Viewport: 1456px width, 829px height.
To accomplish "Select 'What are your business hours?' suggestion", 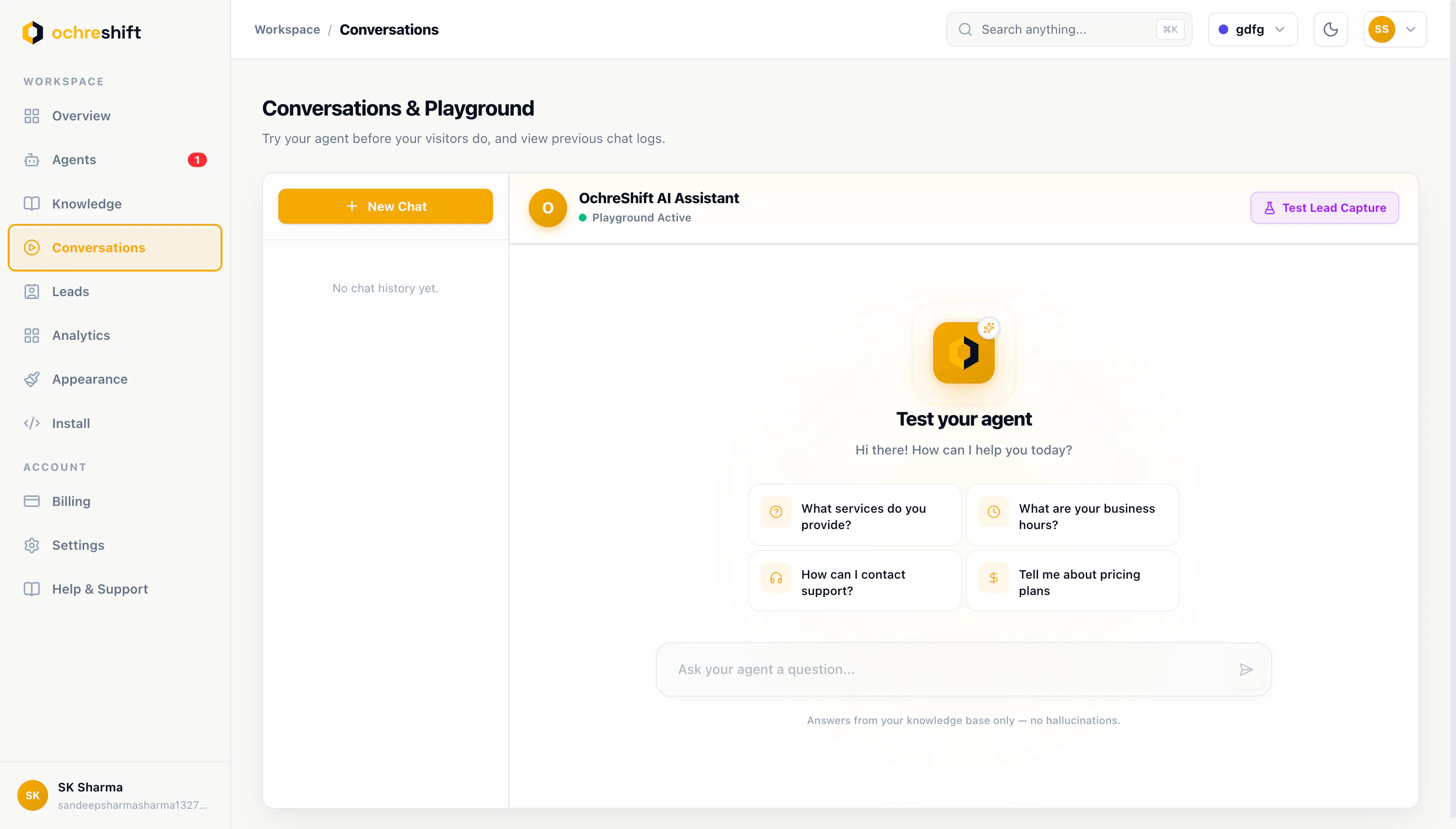I will (x=1072, y=515).
